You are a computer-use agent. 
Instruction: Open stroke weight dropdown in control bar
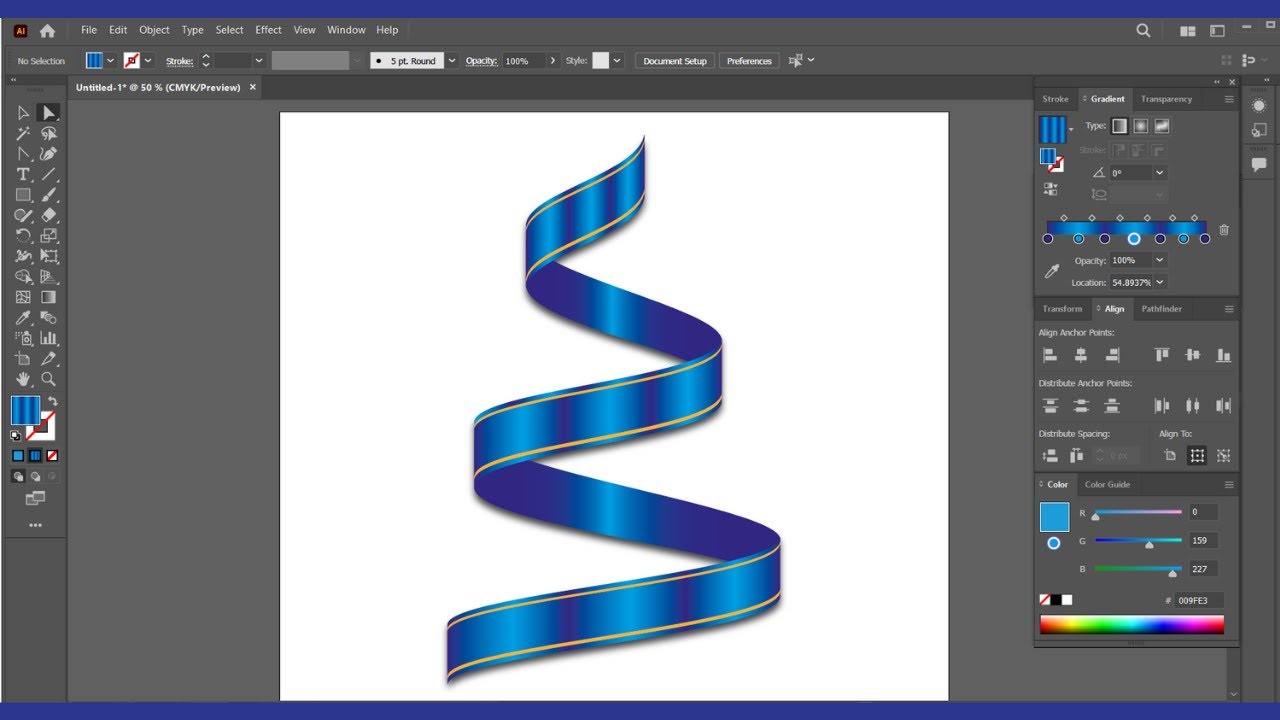pyautogui.click(x=259, y=61)
